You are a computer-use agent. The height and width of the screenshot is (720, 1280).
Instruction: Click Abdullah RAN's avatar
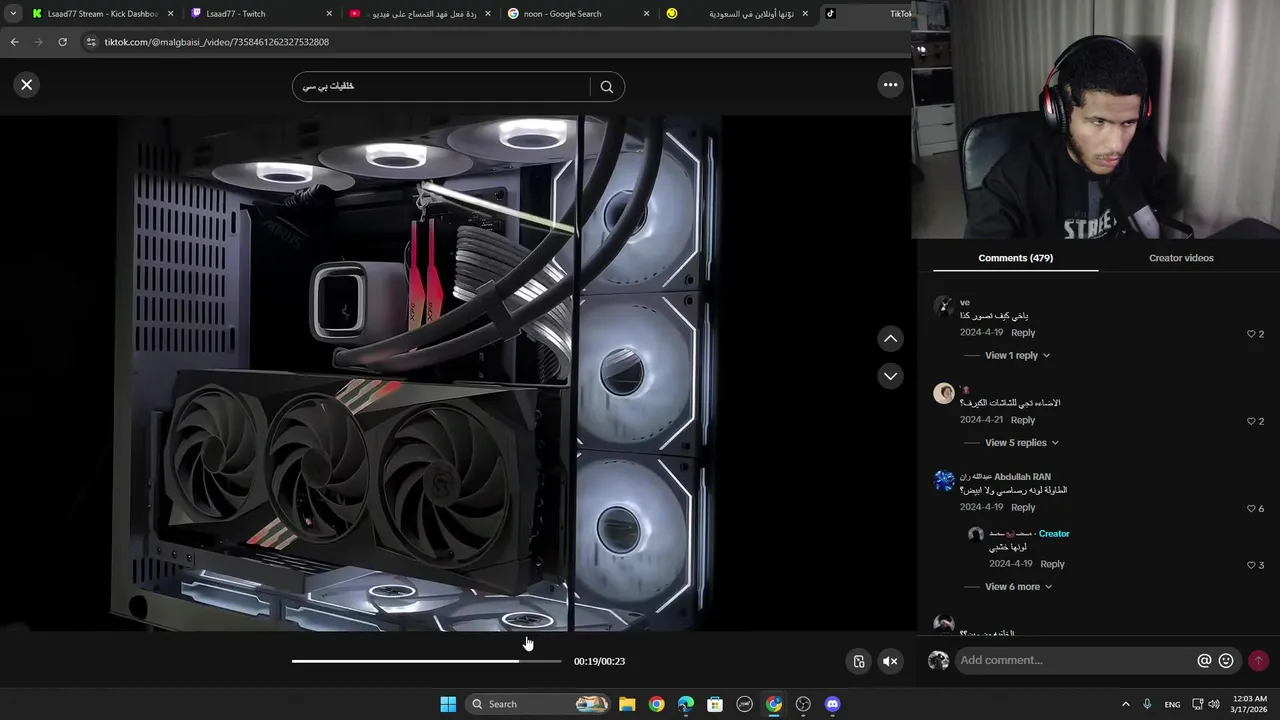tap(944, 481)
